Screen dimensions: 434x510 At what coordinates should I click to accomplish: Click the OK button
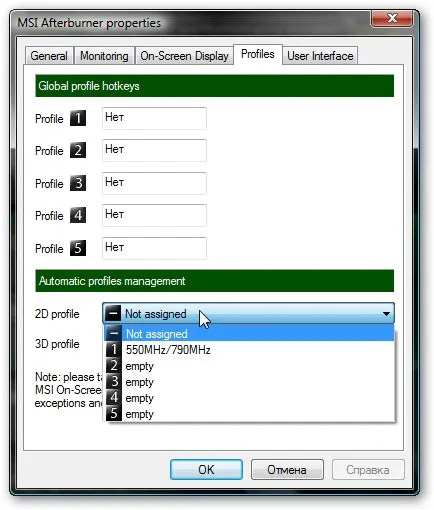[206, 470]
